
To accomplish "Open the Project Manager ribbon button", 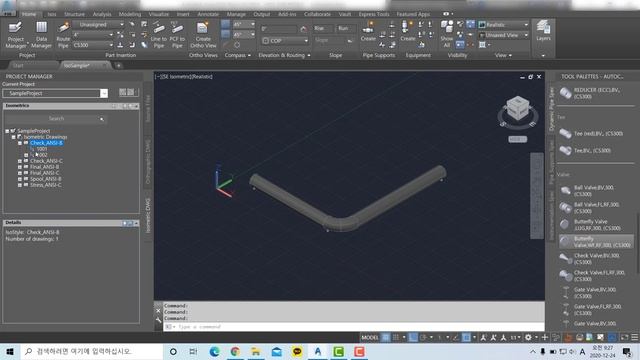I will [x=16, y=35].
